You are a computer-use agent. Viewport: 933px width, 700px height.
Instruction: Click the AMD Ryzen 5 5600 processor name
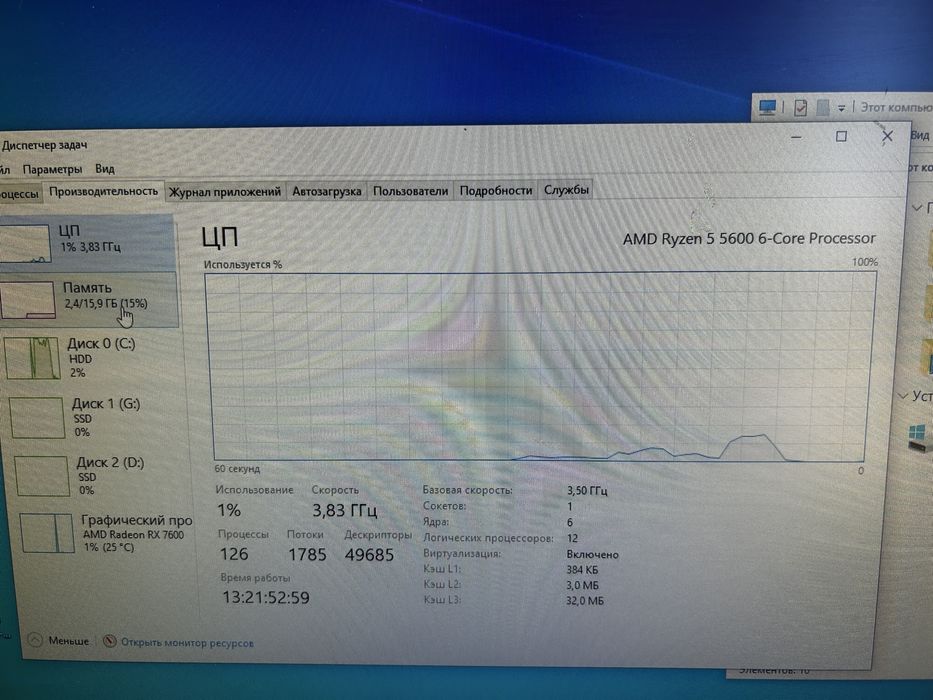749,239
